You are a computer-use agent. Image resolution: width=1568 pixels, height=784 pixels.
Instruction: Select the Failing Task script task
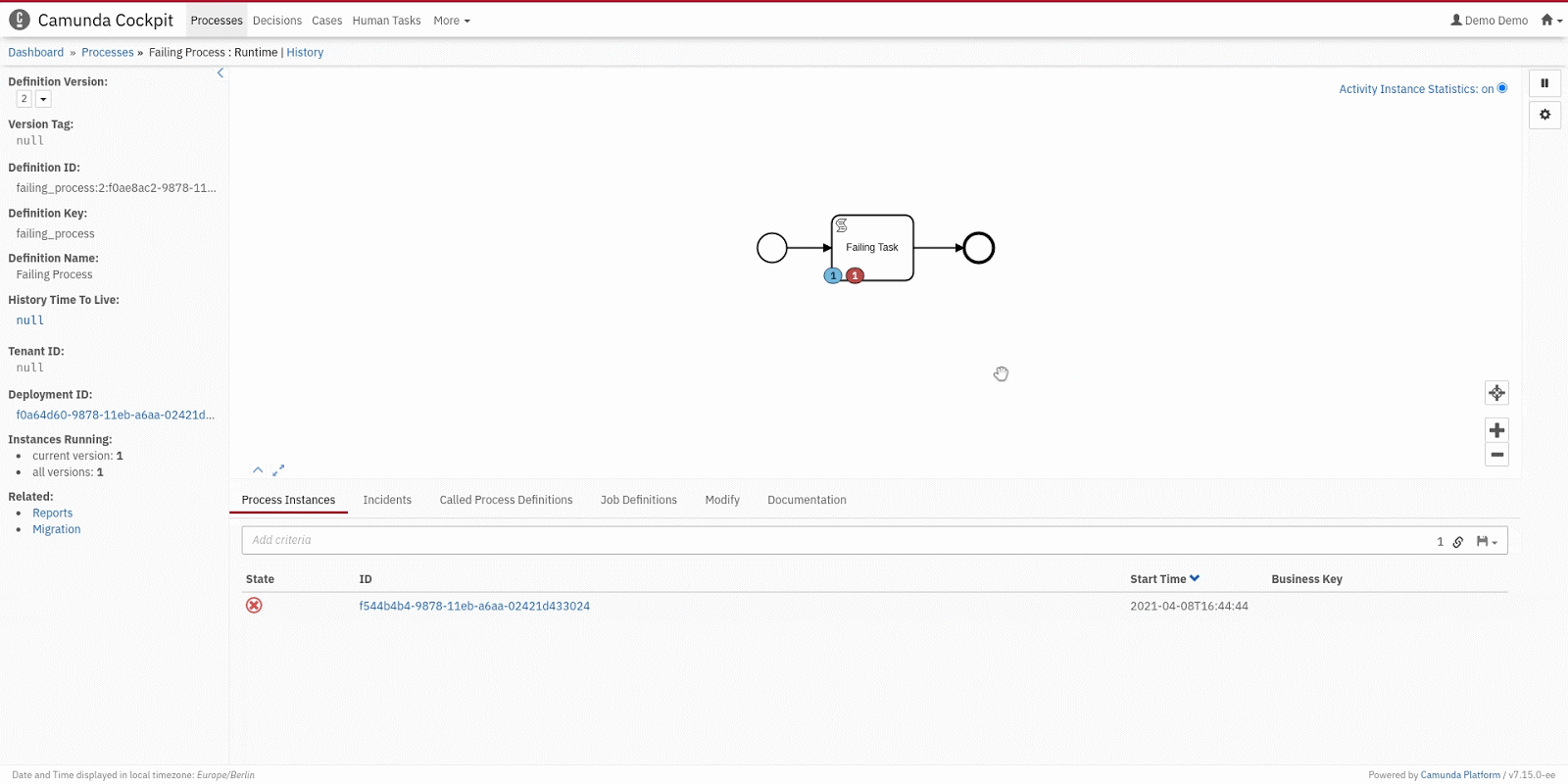click(872, 248)
